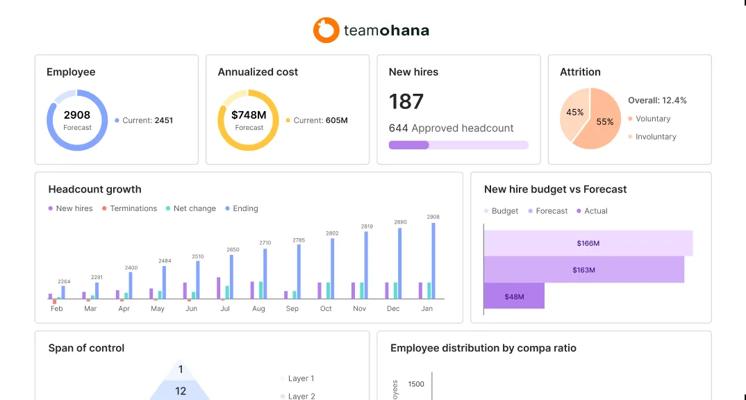The image size is (746, 400).
Task: Toggle the Terminations legend item
Action: point(129,208)
